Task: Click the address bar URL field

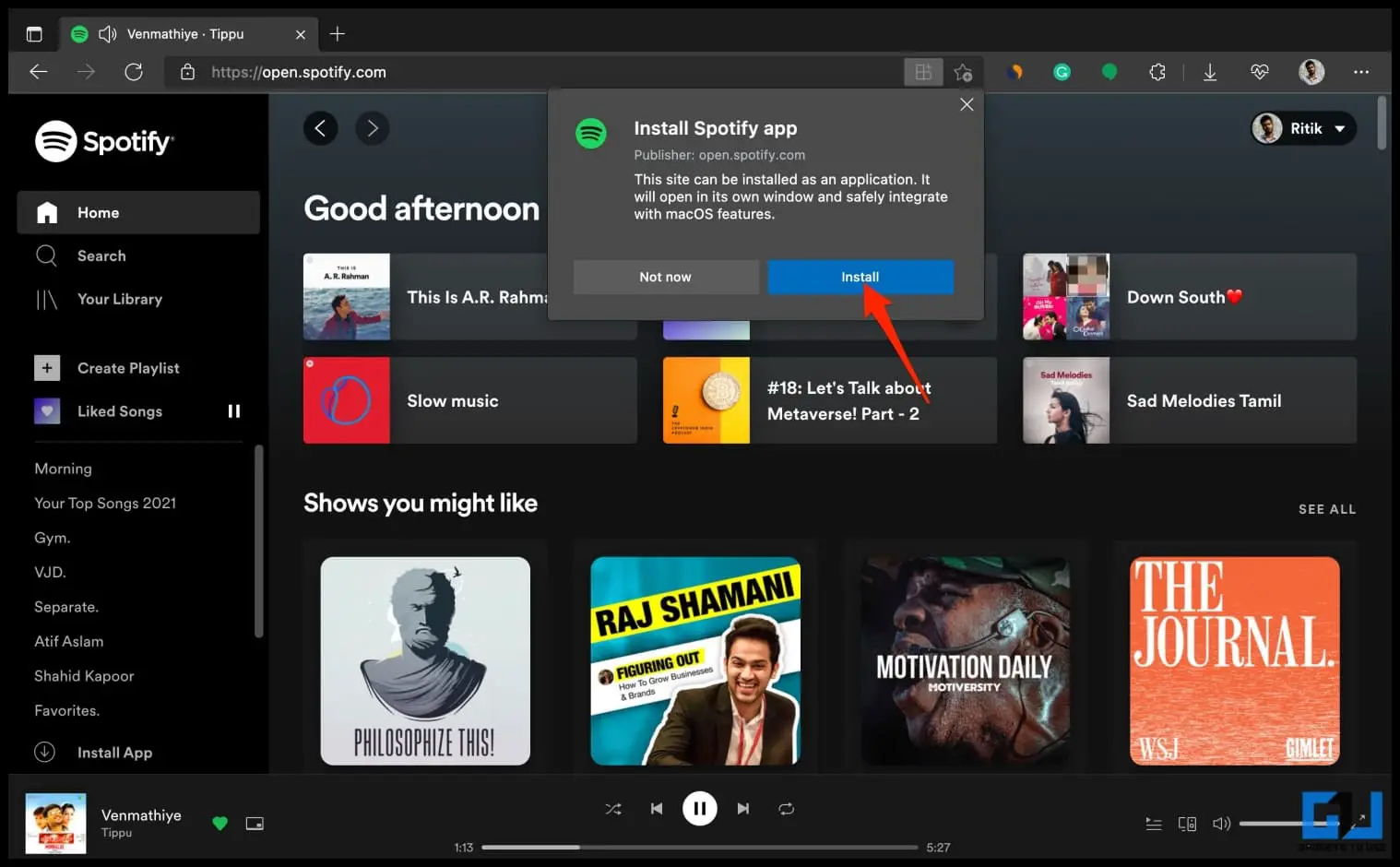Action: 535,72
